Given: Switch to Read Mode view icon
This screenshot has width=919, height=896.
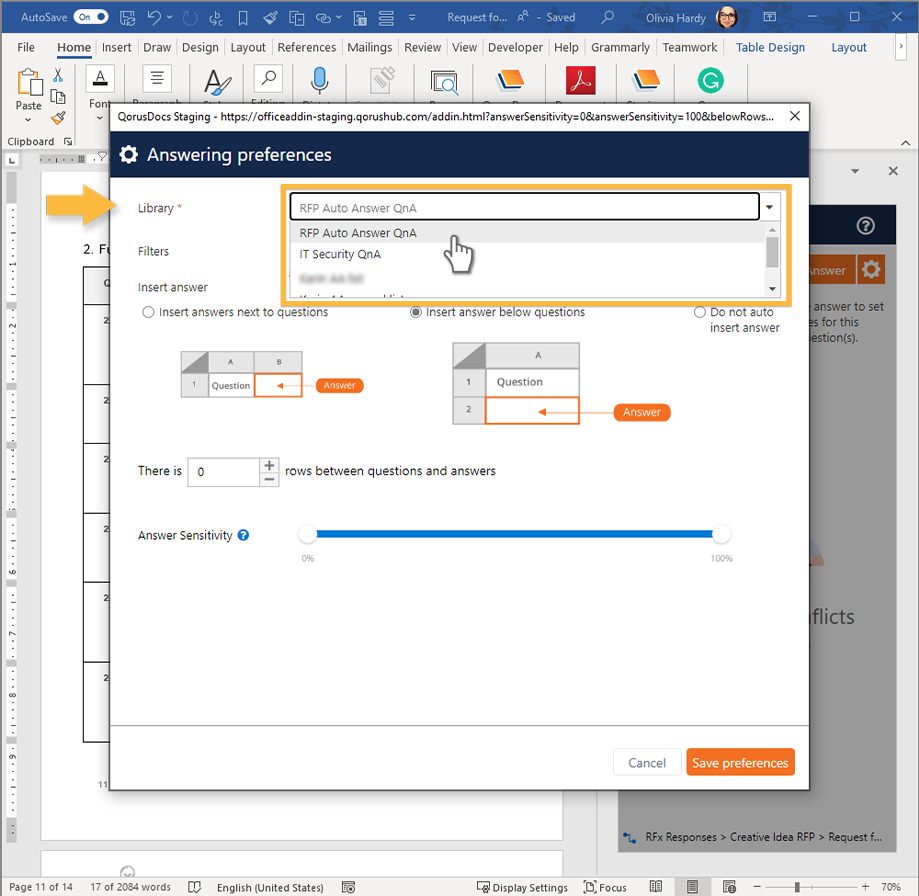Looking at the screenshot, I should point(656,887).
